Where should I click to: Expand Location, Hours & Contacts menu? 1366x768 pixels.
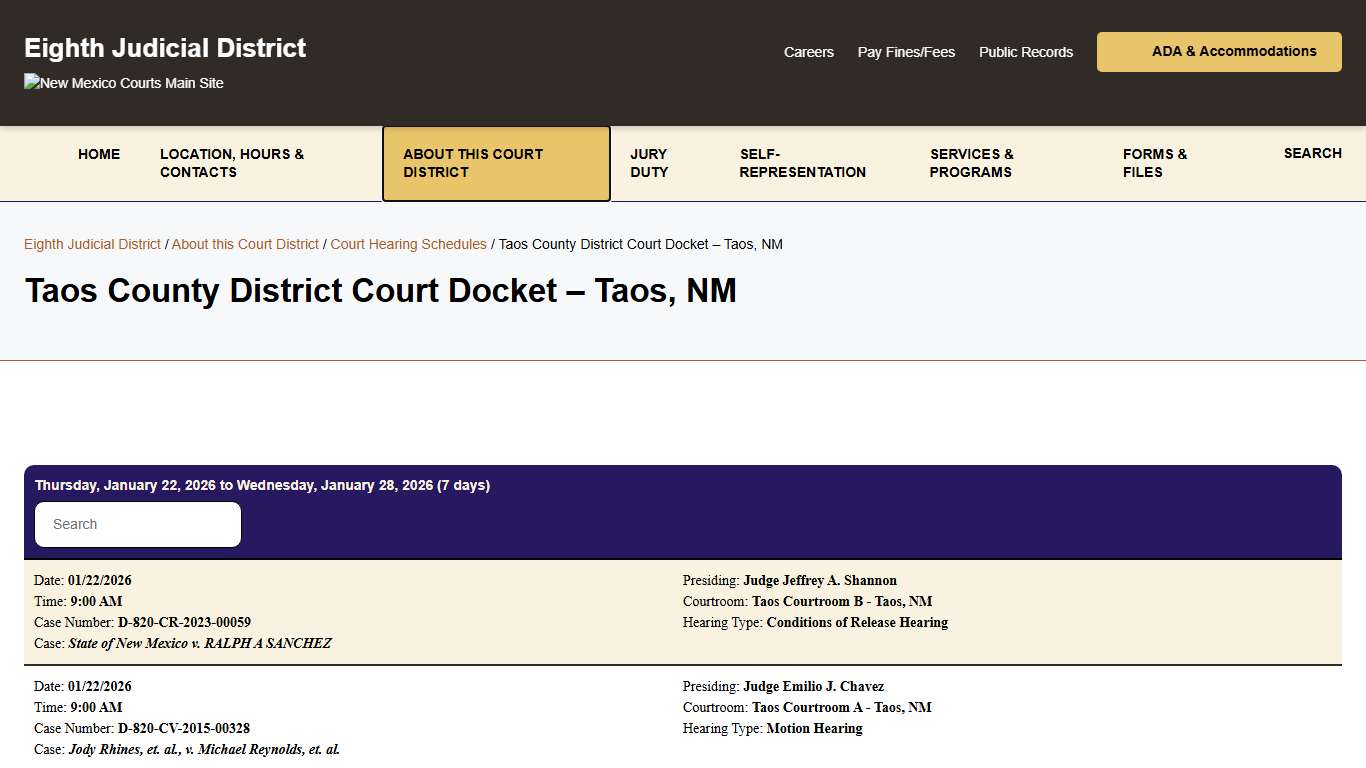coord(232,163)
